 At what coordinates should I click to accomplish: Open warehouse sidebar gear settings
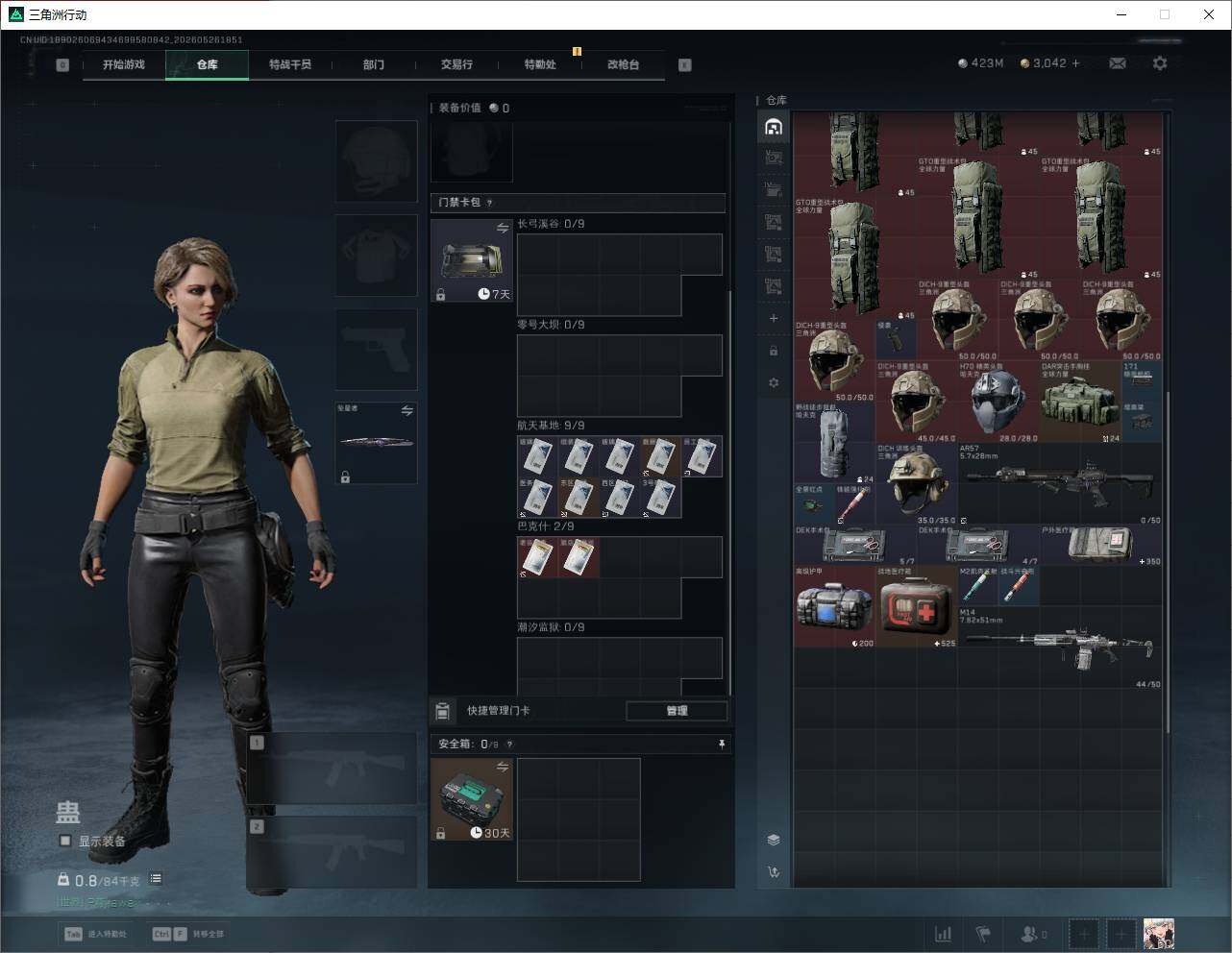coord(774,382)
